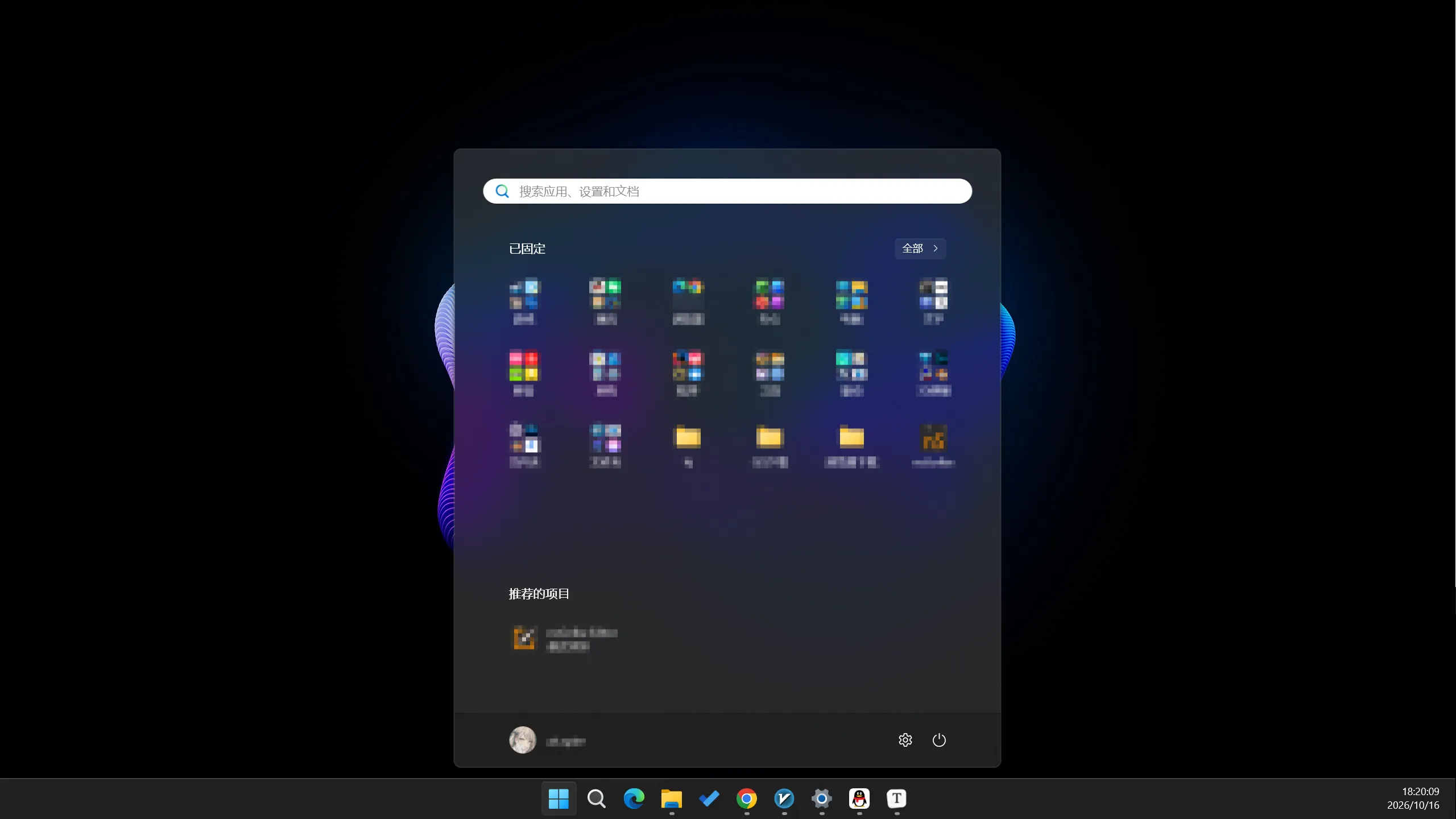This screenshot has height=819, width=1456.
Task: Open the blue round V app icon
Action: pyautogui.click(x=784, y=799)
